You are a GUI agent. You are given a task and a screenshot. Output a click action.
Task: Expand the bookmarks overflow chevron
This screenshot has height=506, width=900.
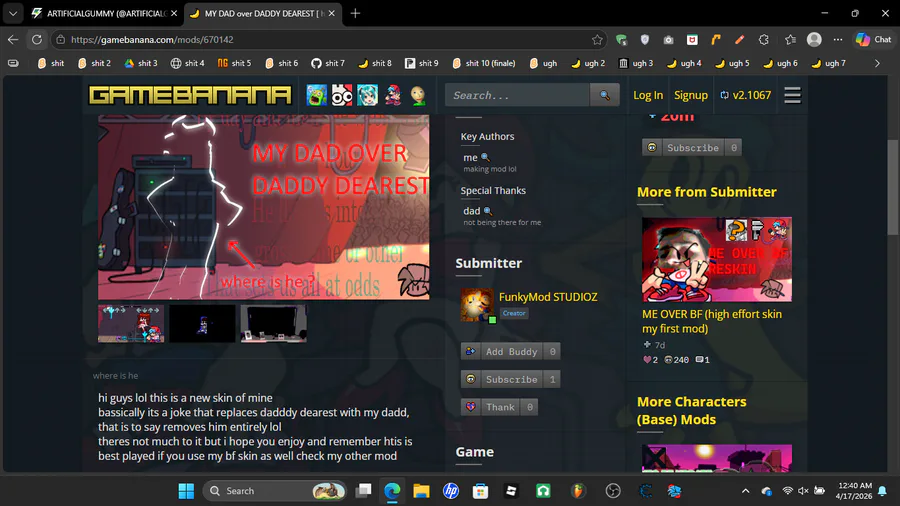click(877, 63)
